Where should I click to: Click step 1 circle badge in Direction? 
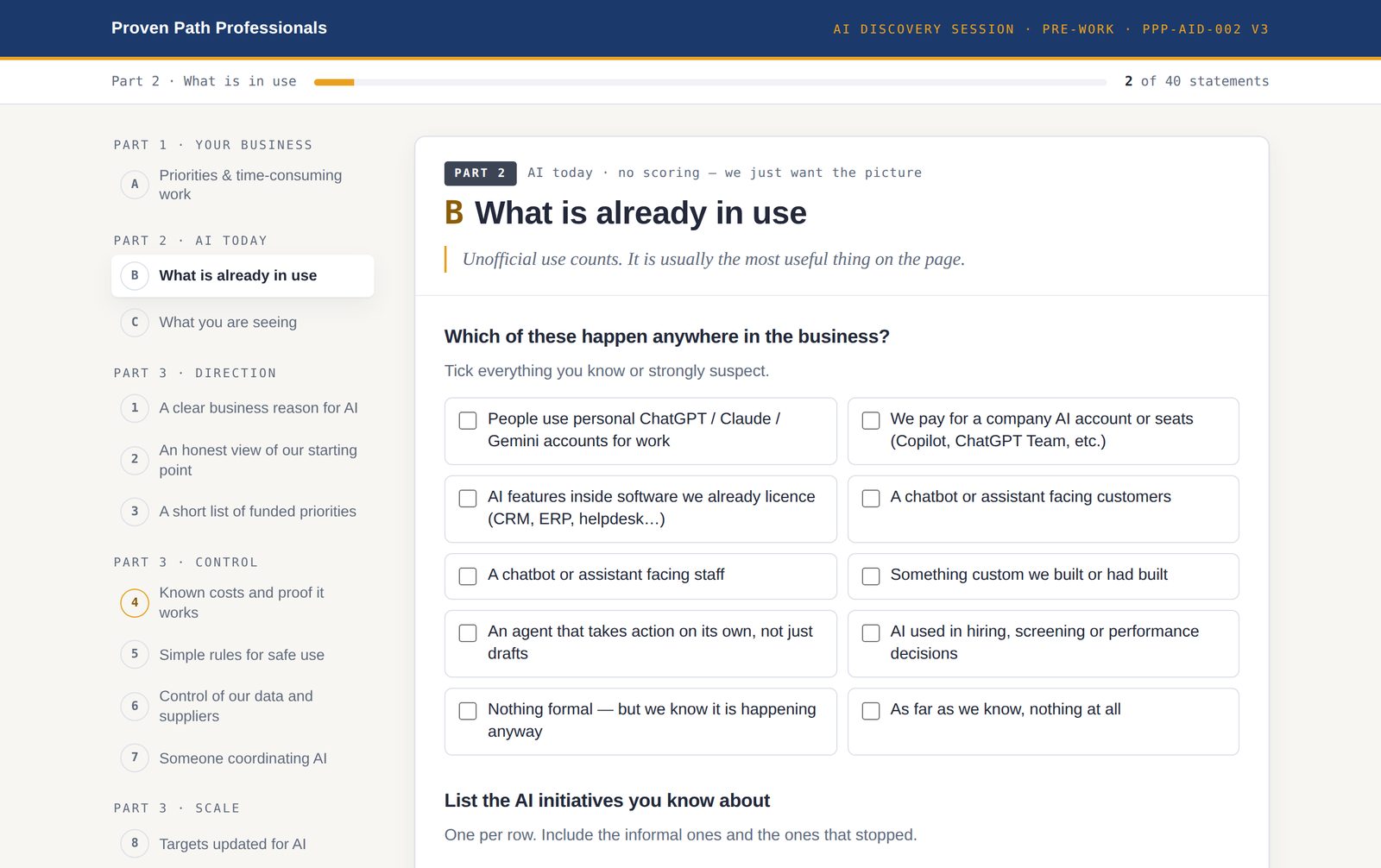(x=135, y=407)
